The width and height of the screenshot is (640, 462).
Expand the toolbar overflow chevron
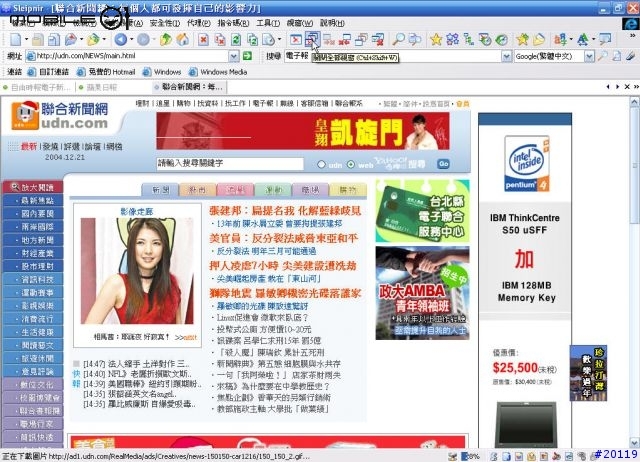click(x=633, y=36)
